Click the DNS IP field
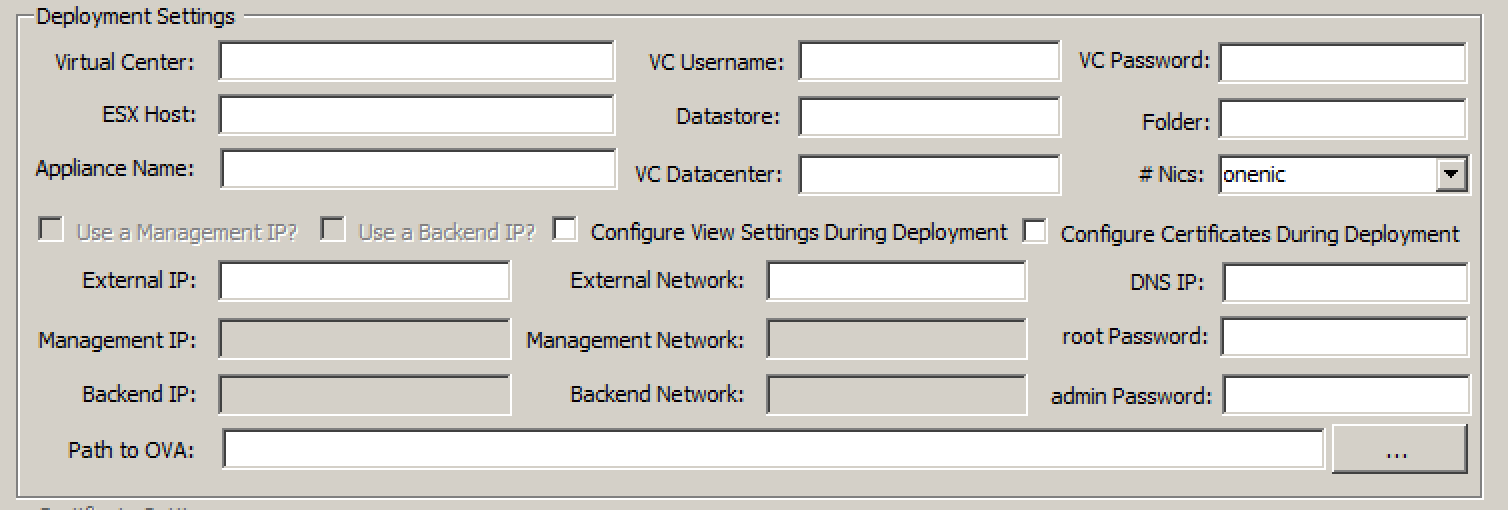The width and height of the screenshot is (1508, 510). click(1344, 283)
